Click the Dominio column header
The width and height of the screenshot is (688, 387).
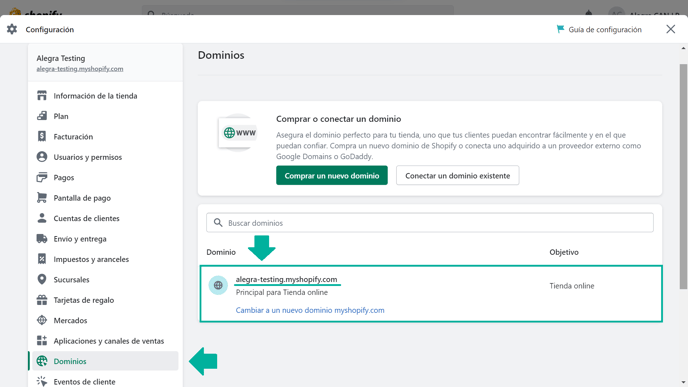click(x=221, y=252)
